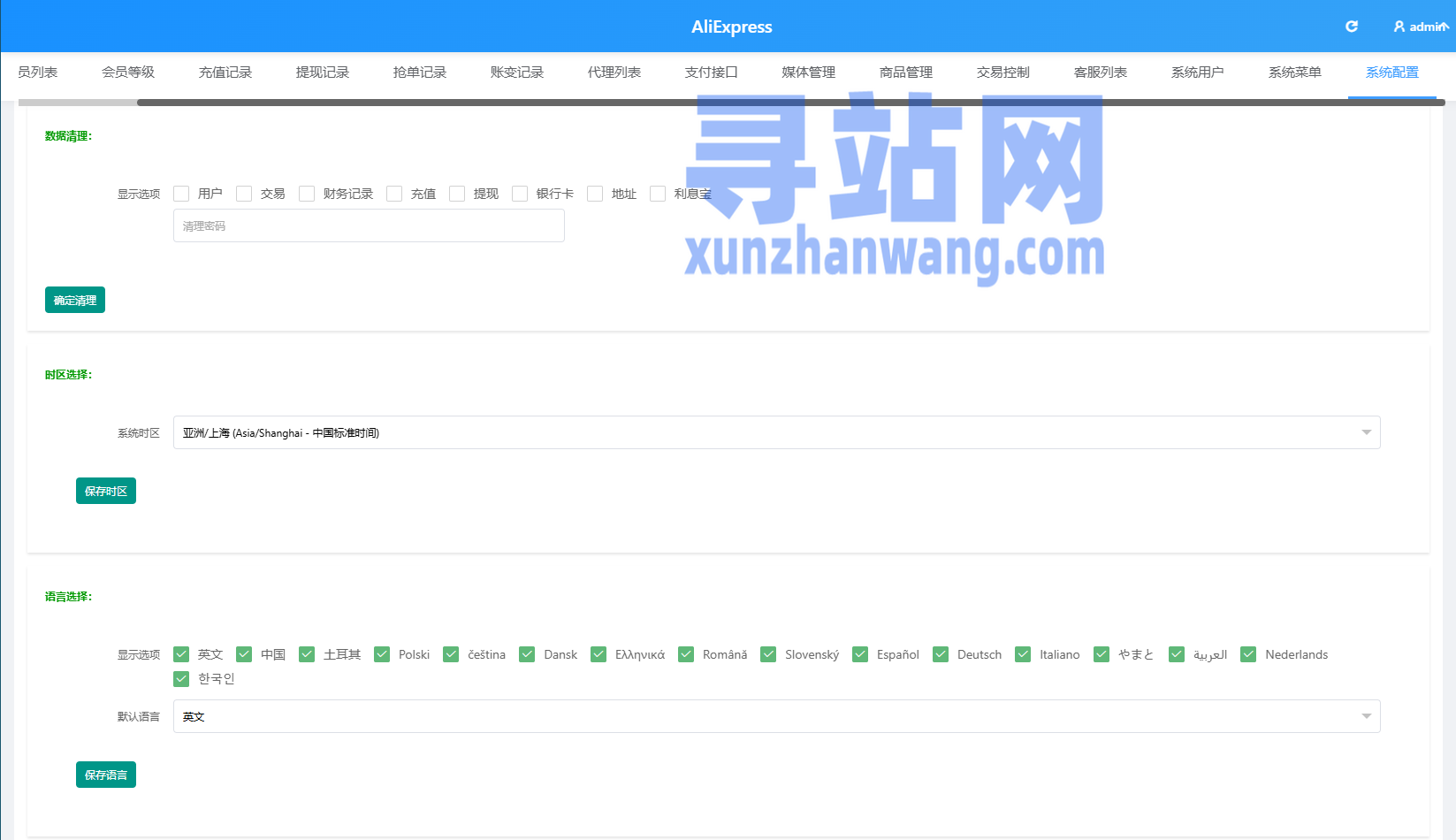Switch to 充值记录 tab

pos(225,73)
